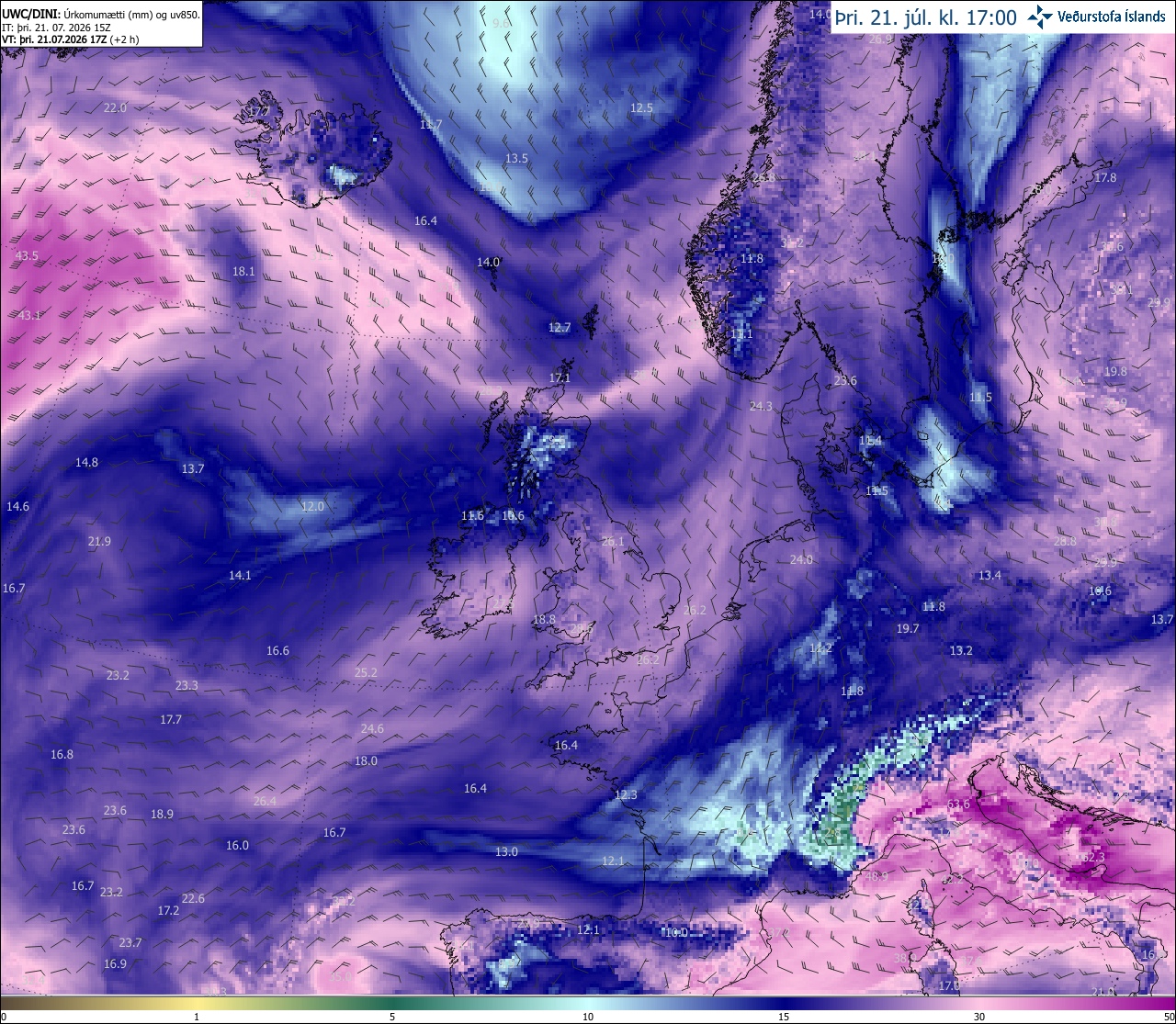Click the IT initial time line in header
This screenshot has width=1176, height=1024.
56,28
